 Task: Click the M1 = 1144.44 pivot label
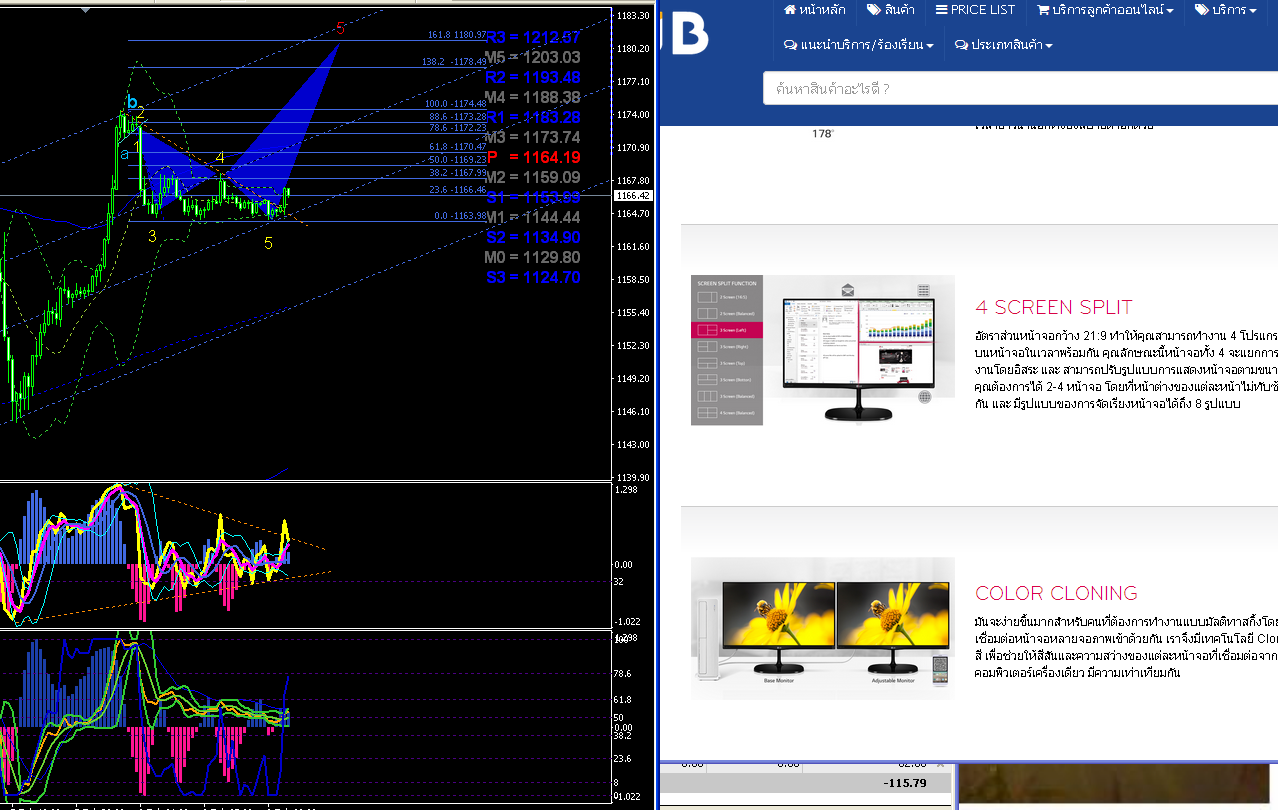tap(532, 217)
